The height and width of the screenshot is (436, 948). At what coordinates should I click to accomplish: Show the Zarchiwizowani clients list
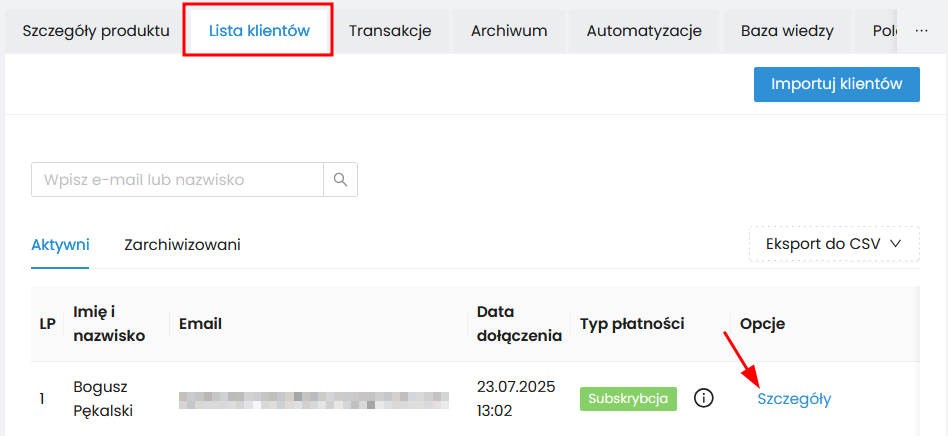point(182,244)
